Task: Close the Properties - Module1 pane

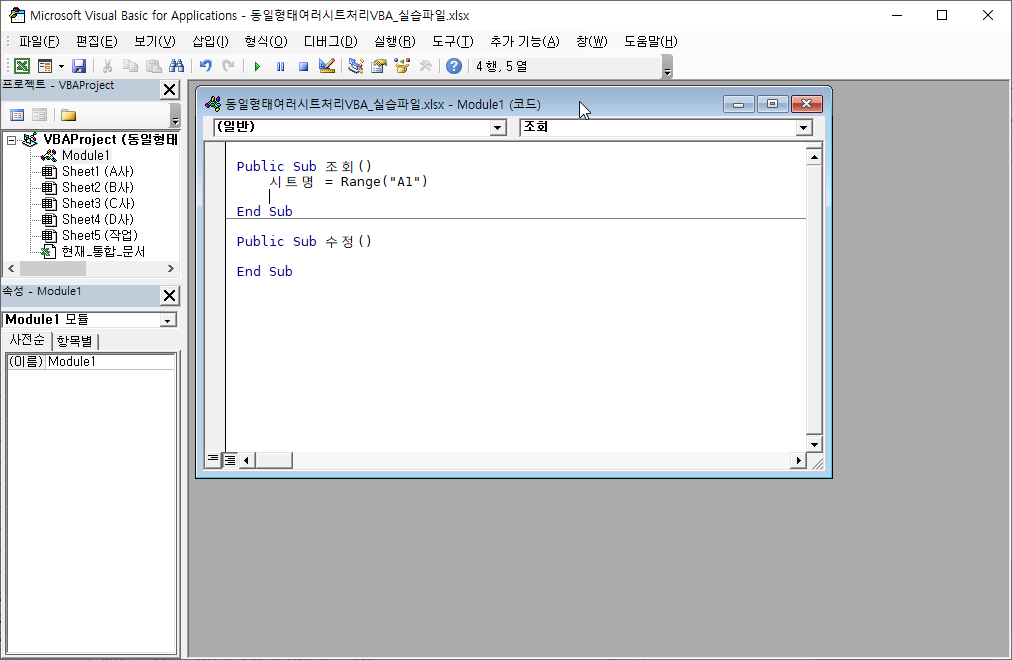Action: coord(169,295)
